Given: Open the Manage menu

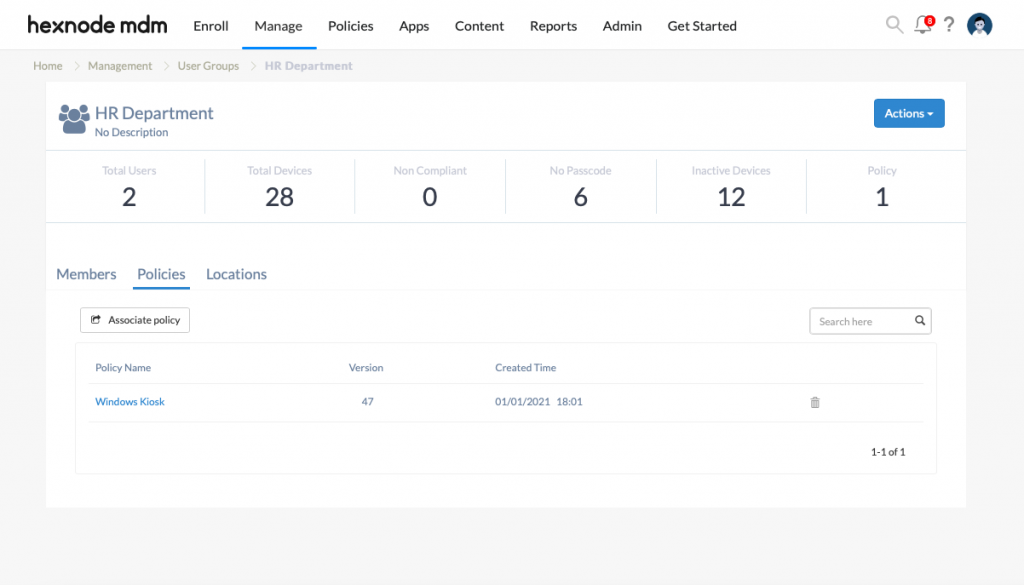Looking at the screenshot, I should (x=278, y=26).
